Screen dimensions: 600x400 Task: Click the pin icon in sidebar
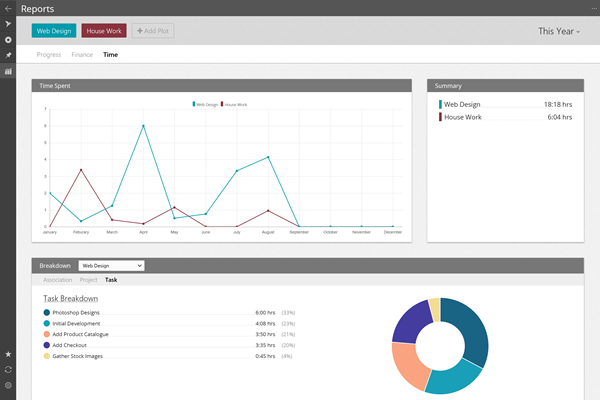click(8, 55)
